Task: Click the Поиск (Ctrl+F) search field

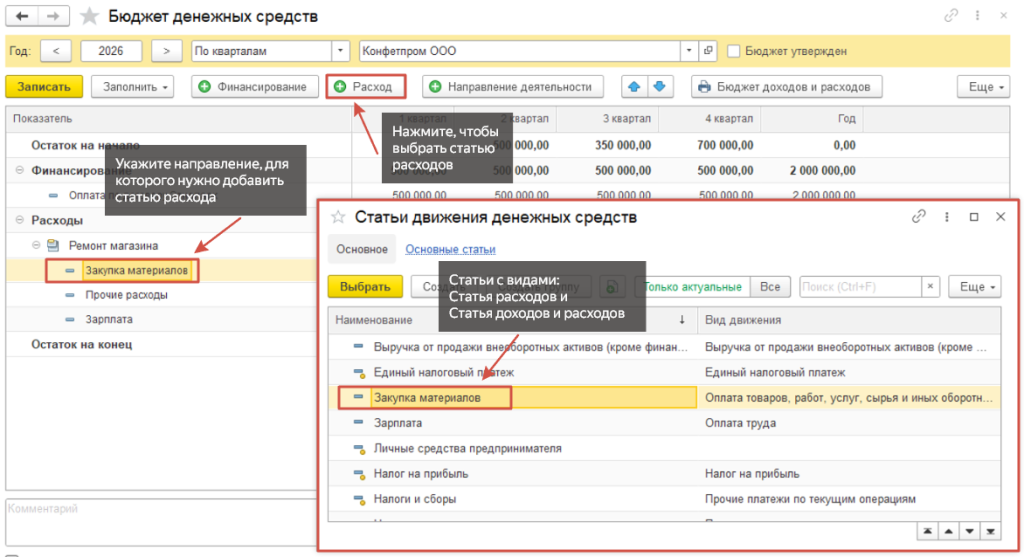Action: point(860,287)
